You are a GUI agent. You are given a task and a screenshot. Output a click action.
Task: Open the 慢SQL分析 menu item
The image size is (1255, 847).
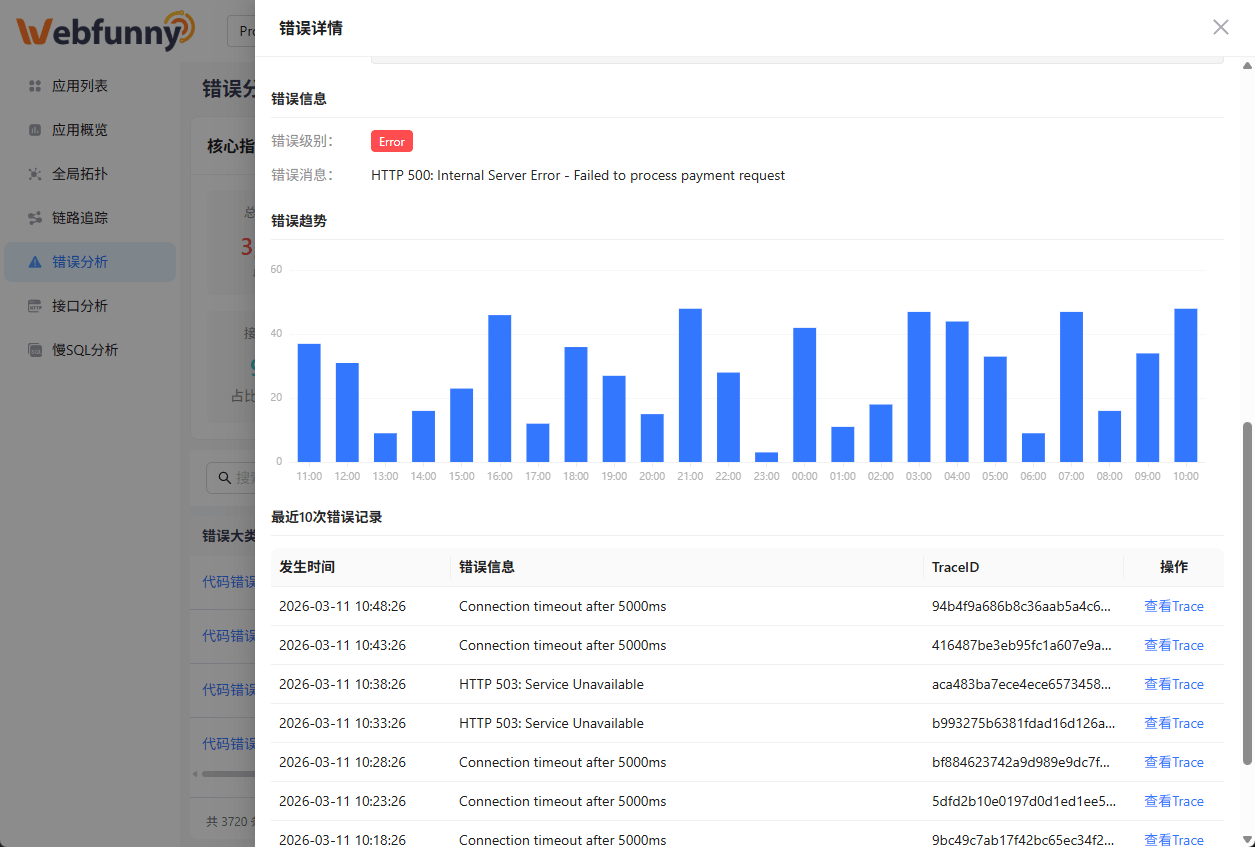(85, 350)
